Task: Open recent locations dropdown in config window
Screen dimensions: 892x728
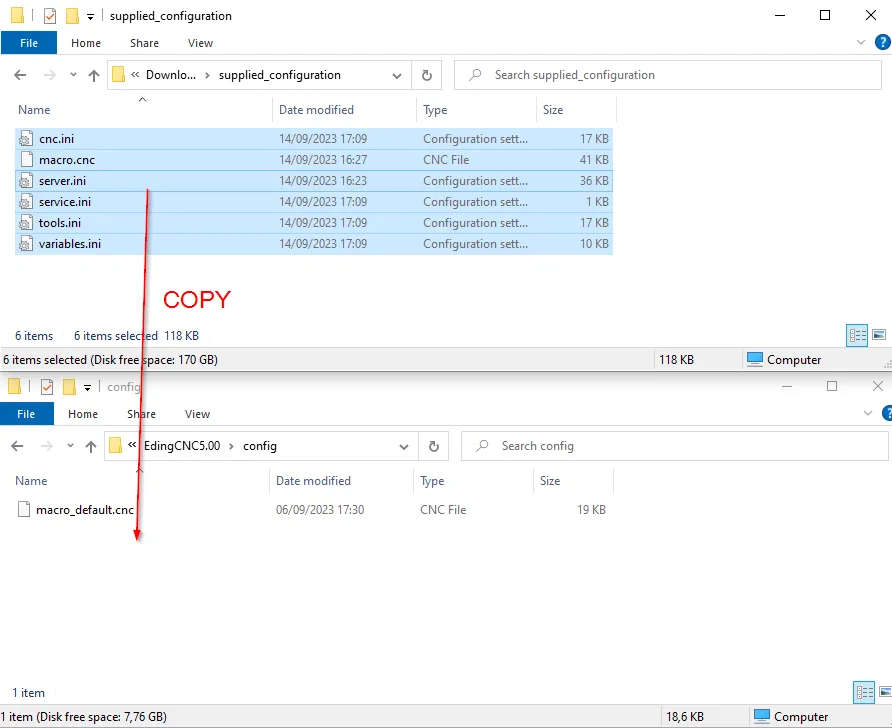Action: click(71, 445)
